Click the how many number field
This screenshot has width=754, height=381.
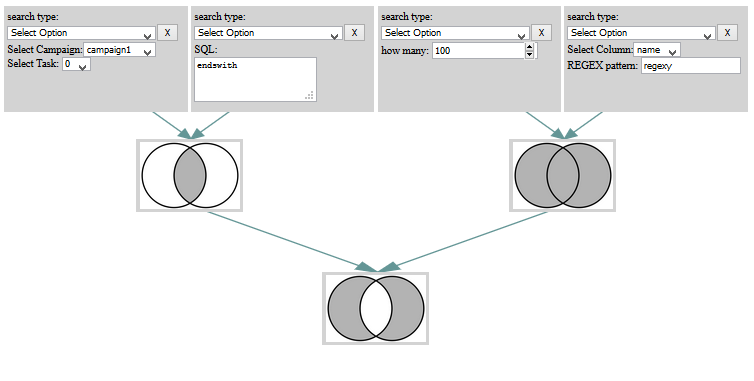tap(478, 51)
